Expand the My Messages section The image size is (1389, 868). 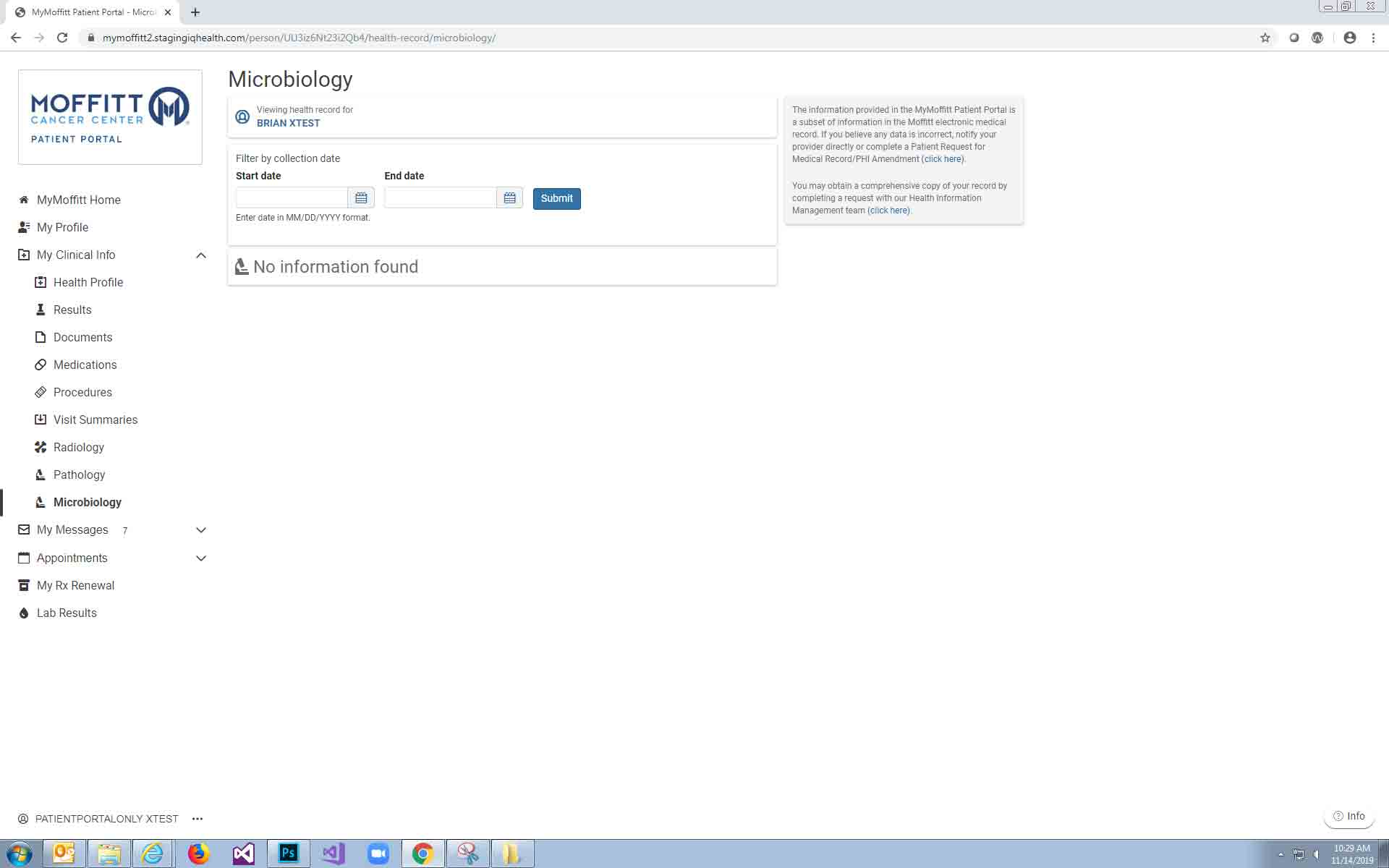(x=201, y=530)
